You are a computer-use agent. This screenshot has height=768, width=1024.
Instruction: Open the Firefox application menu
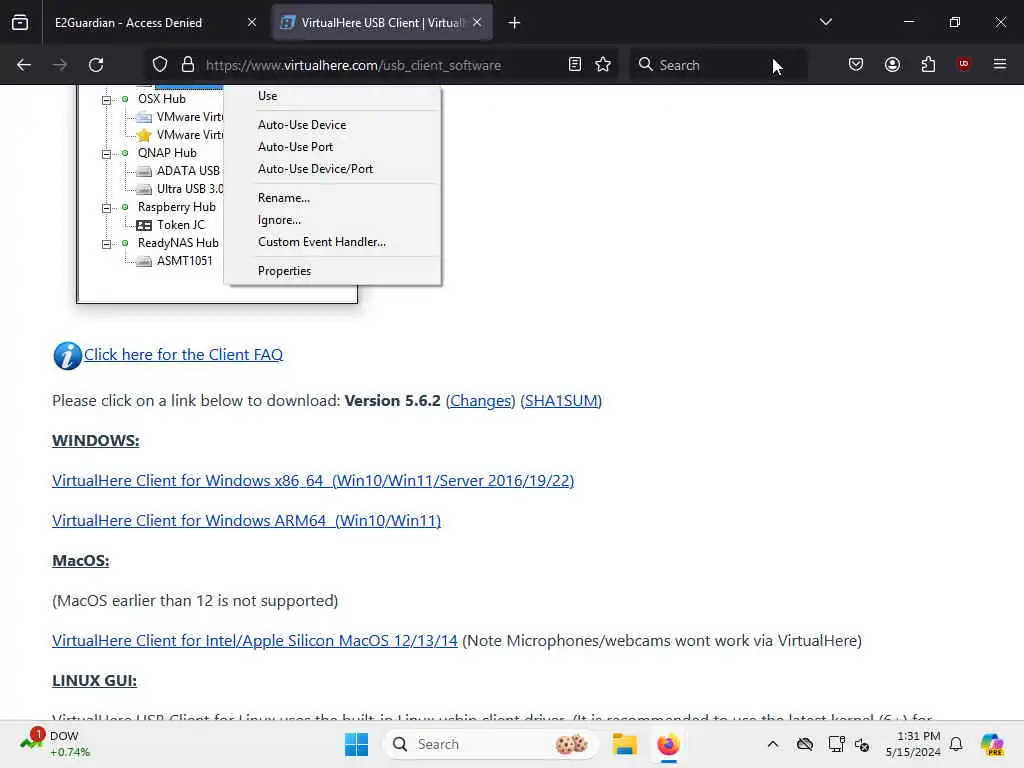(x=1000, y=65)
